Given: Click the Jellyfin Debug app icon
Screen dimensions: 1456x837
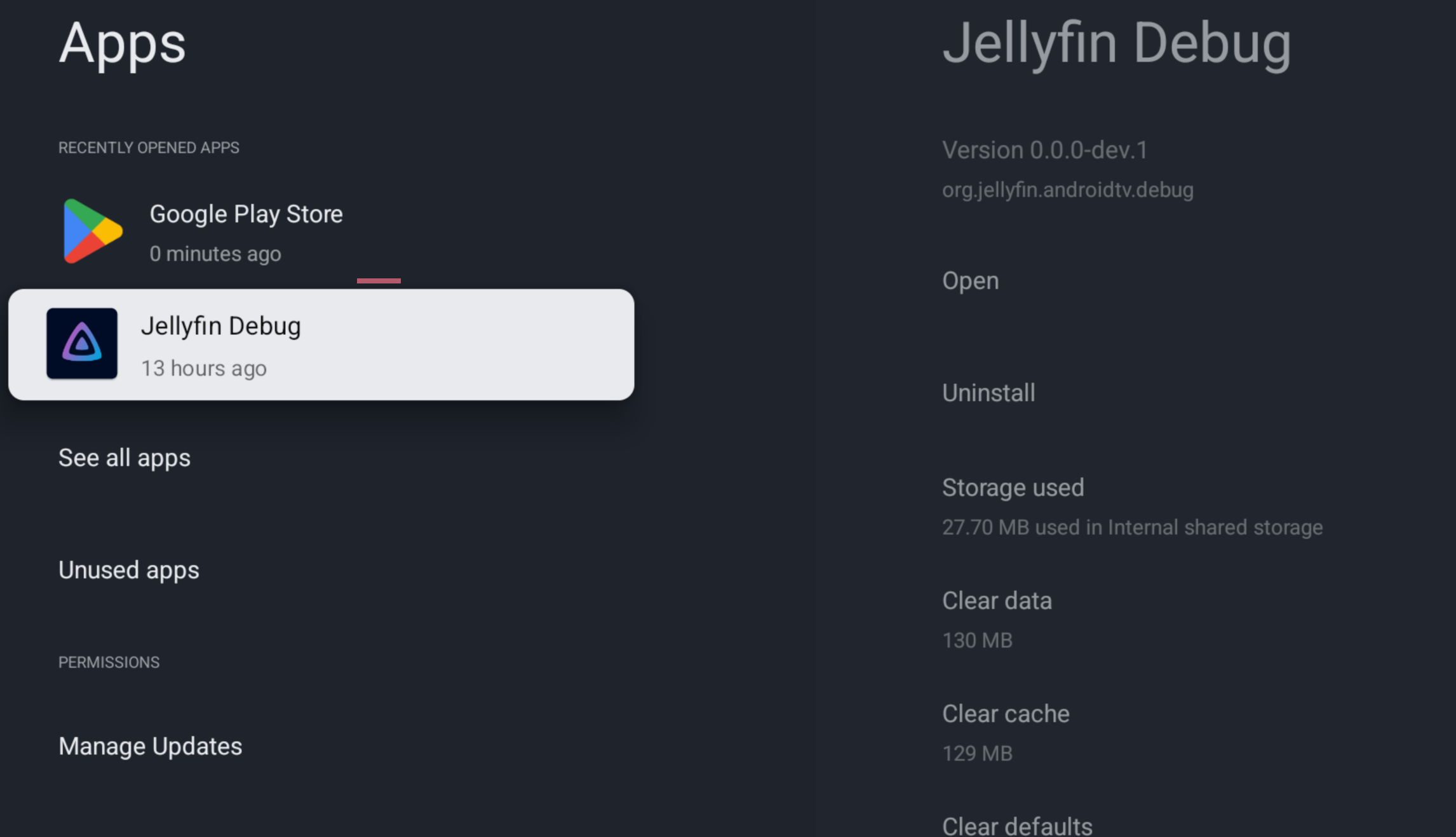Looking at the screenshot, I should pyautogui.click(x=82, y=344).
